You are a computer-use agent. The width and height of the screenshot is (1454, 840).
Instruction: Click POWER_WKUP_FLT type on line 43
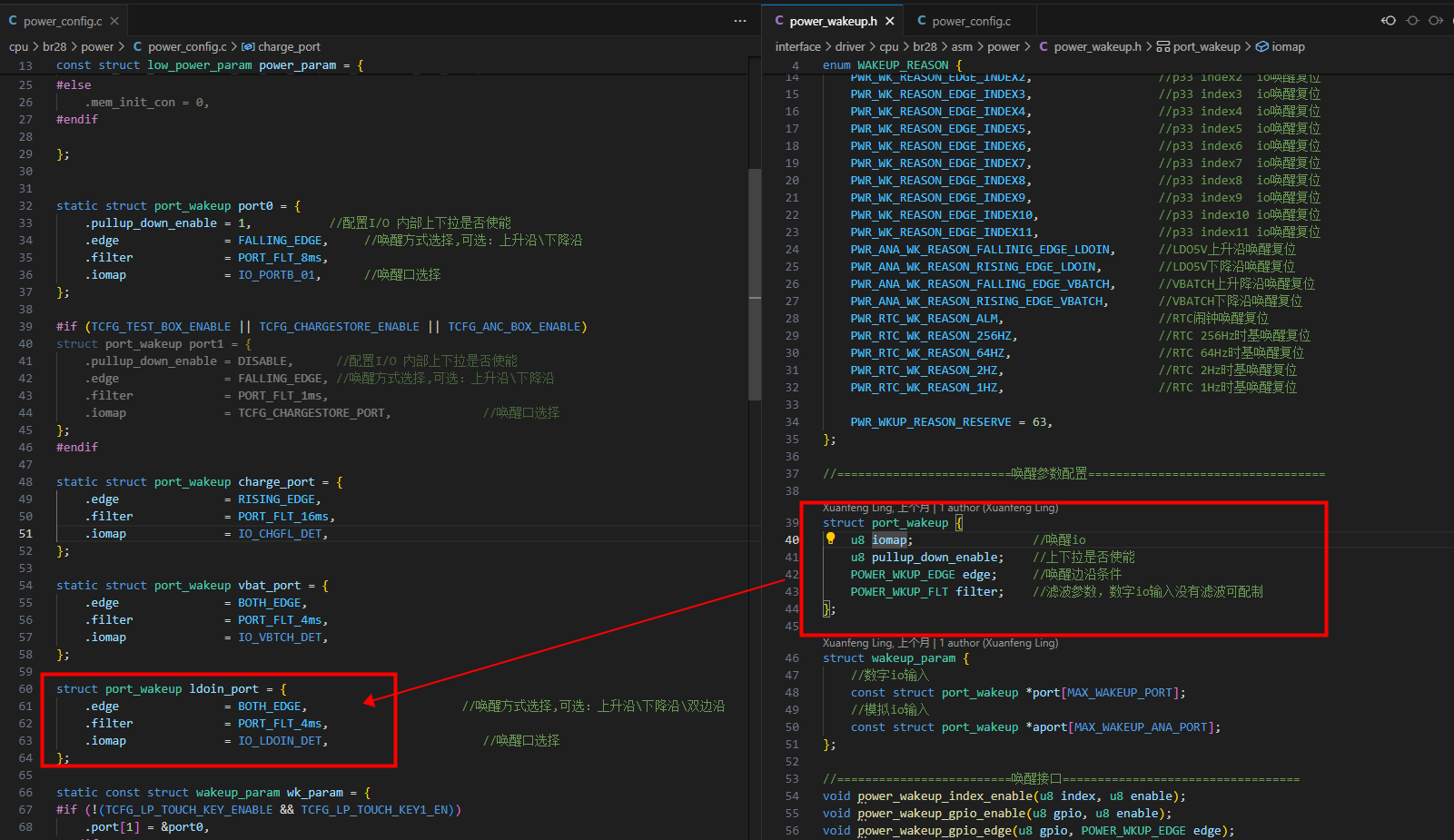coord(899,592)
